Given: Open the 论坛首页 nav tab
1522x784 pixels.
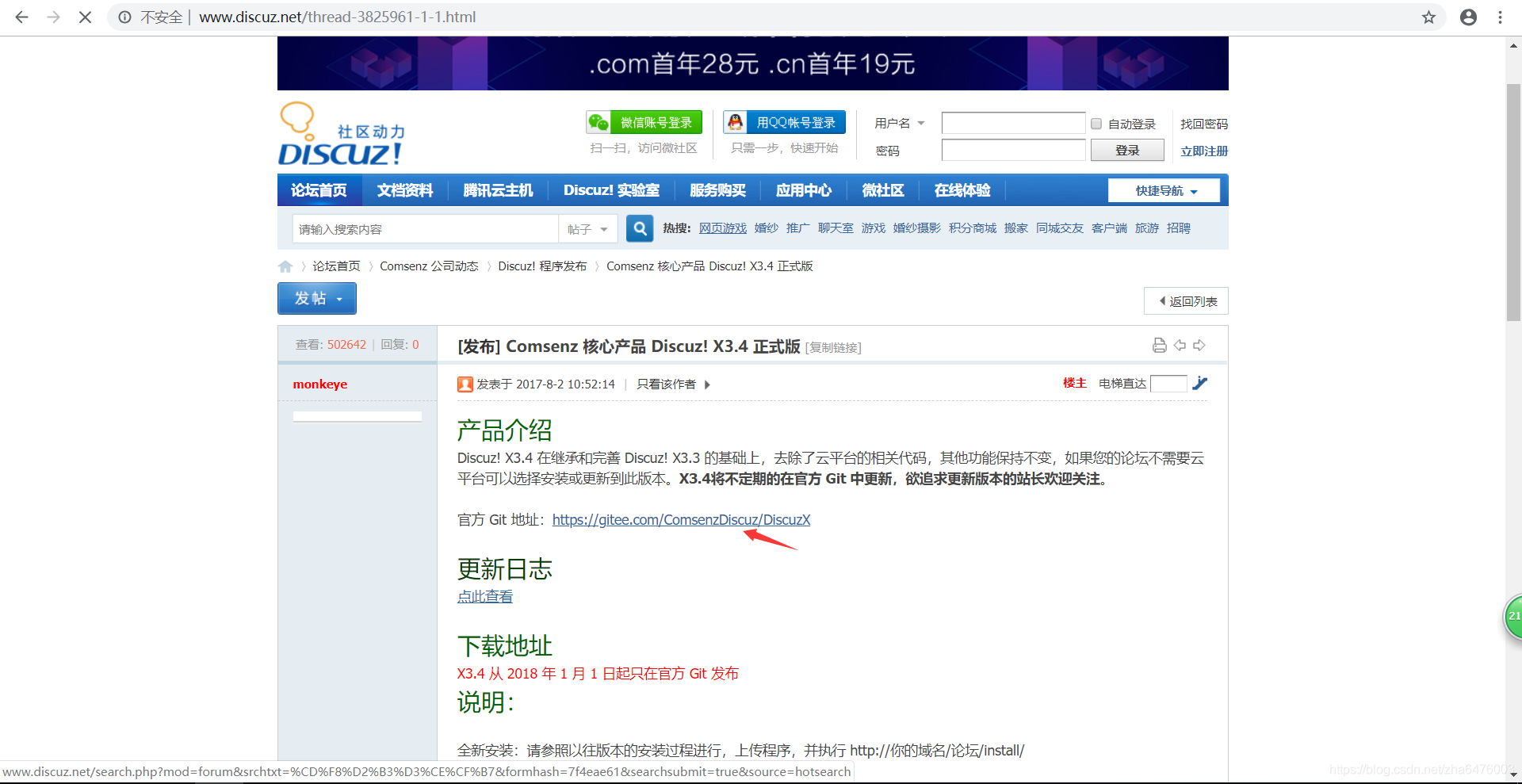Looking at the screenshot, I should pyautogui.click(x=319, y=190).
